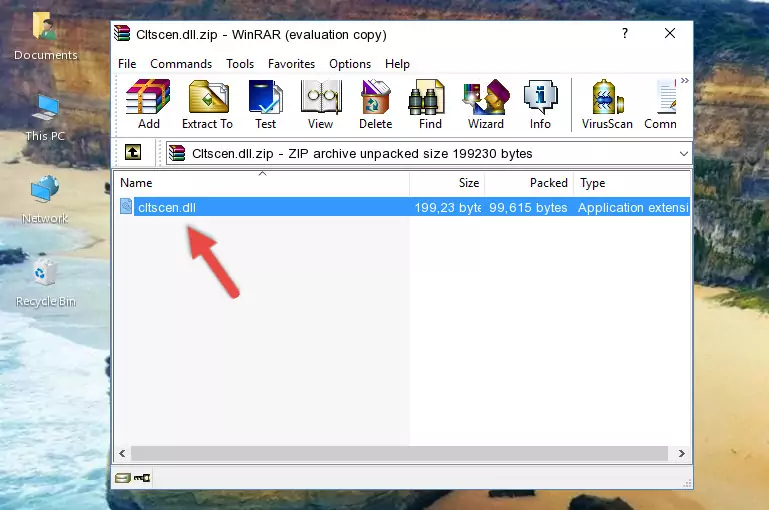
Task: Click the horizontal scrollbar thumb
Action: click(x=399, y=454)
